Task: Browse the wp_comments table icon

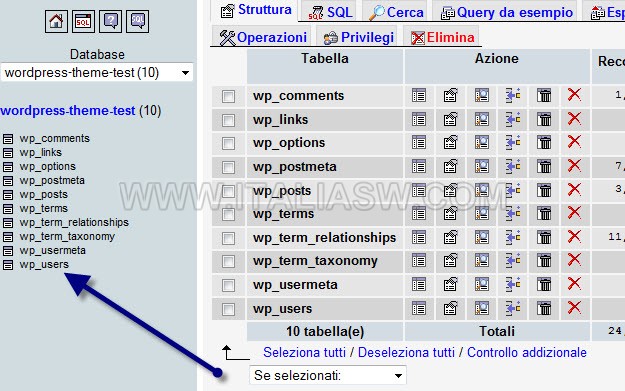Action: (x=419, y=96)
